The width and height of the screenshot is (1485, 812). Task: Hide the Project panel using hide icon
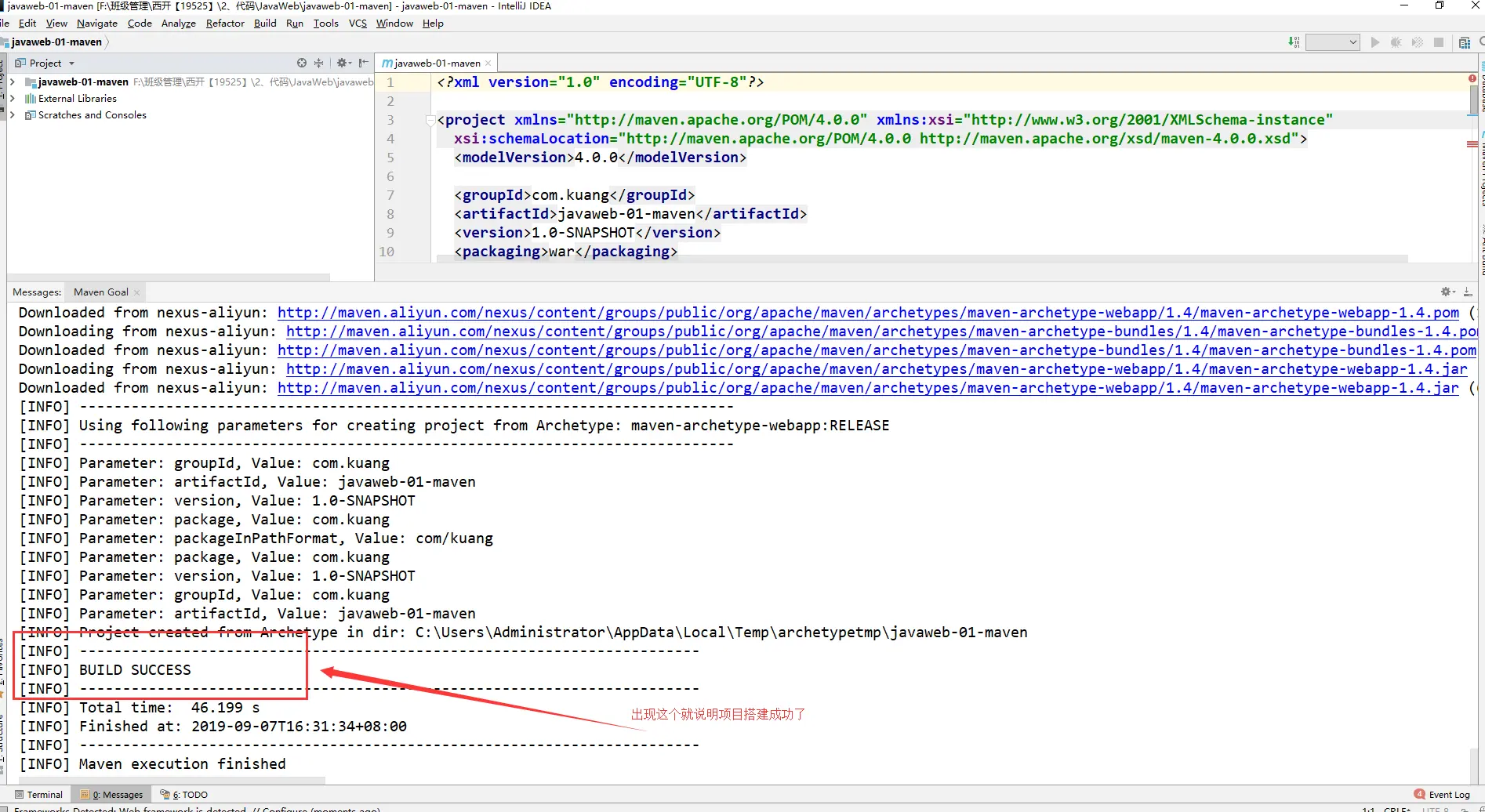click(363, 63)
